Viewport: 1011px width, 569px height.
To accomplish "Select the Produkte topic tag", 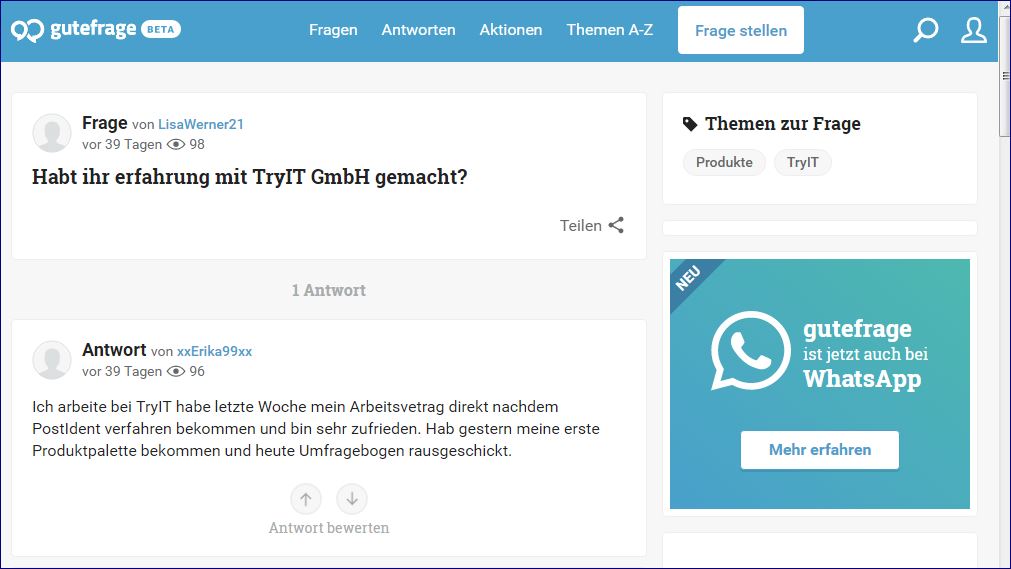I will (724, 162).
